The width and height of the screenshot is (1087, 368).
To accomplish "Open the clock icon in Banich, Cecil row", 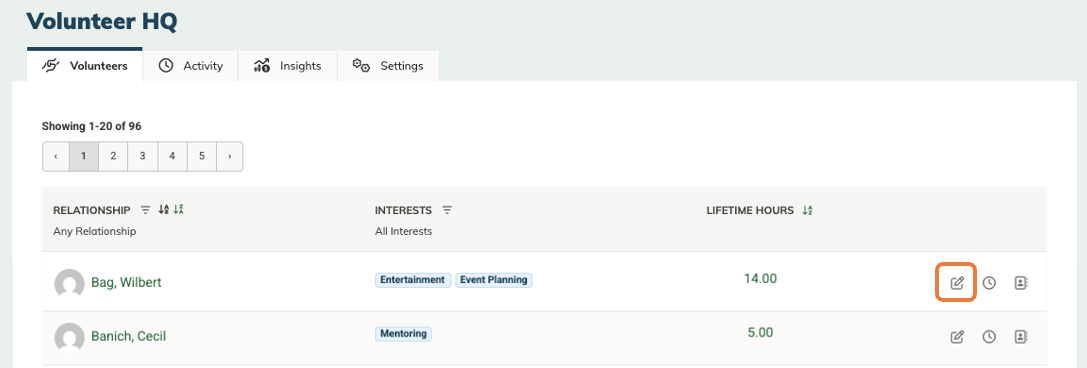I will (x=989, y=337).
